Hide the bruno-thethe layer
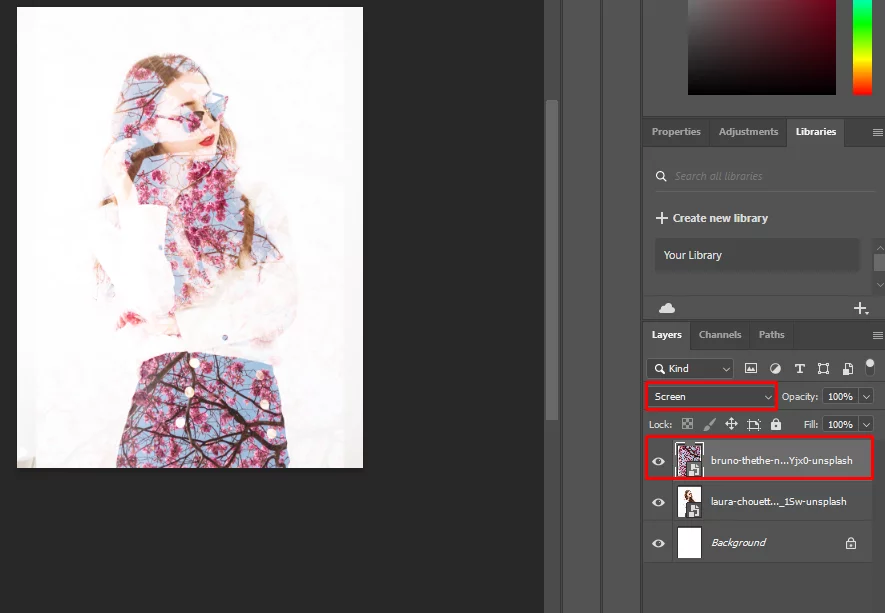885x613 pixels. point(658,461)
